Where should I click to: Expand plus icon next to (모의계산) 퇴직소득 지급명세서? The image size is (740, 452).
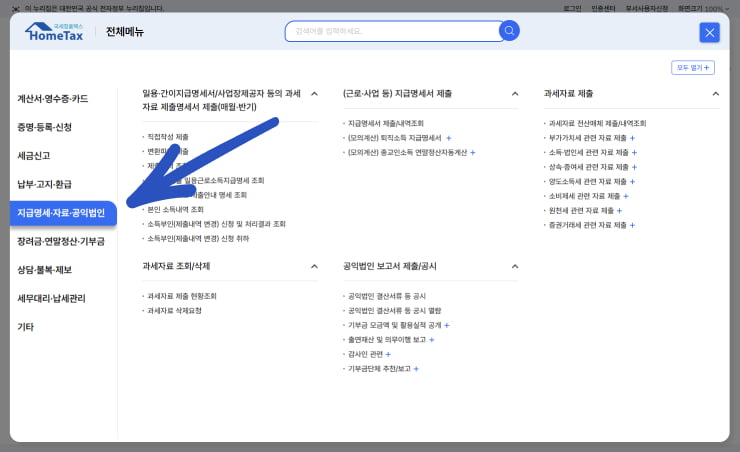pyautogui.click(x=449, y=138)
